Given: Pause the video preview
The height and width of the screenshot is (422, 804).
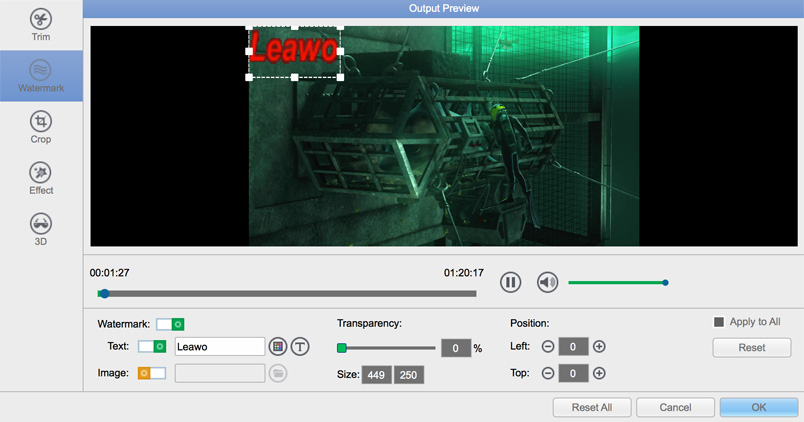Looking at the screenshot, I should (510, 282).
